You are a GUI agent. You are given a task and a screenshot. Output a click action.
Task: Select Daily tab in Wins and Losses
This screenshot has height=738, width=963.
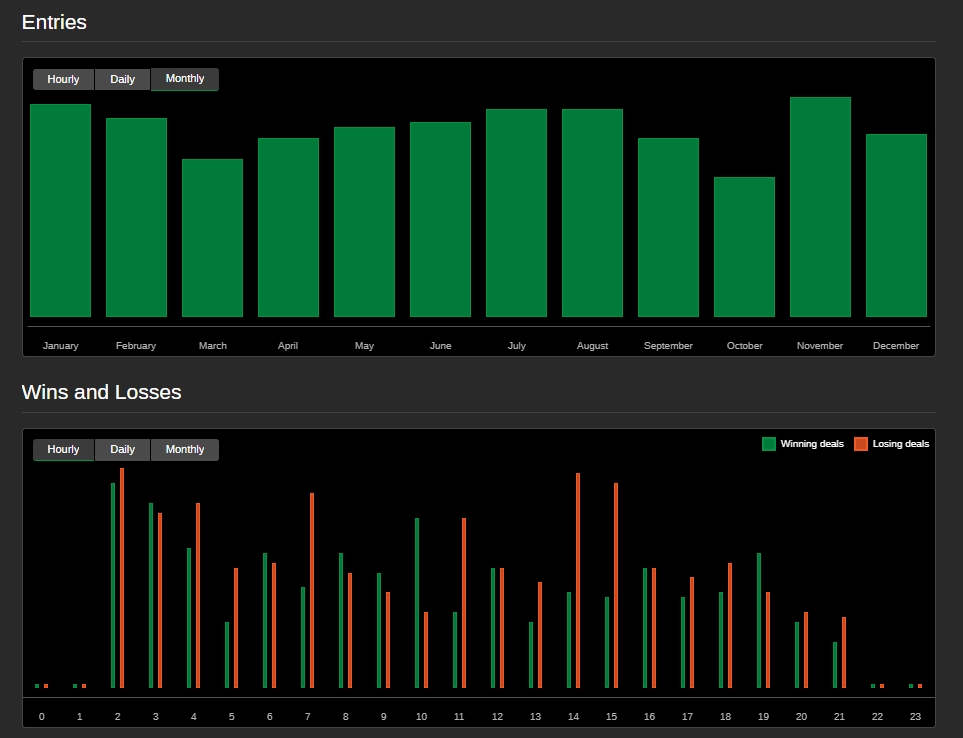point(122,450)
